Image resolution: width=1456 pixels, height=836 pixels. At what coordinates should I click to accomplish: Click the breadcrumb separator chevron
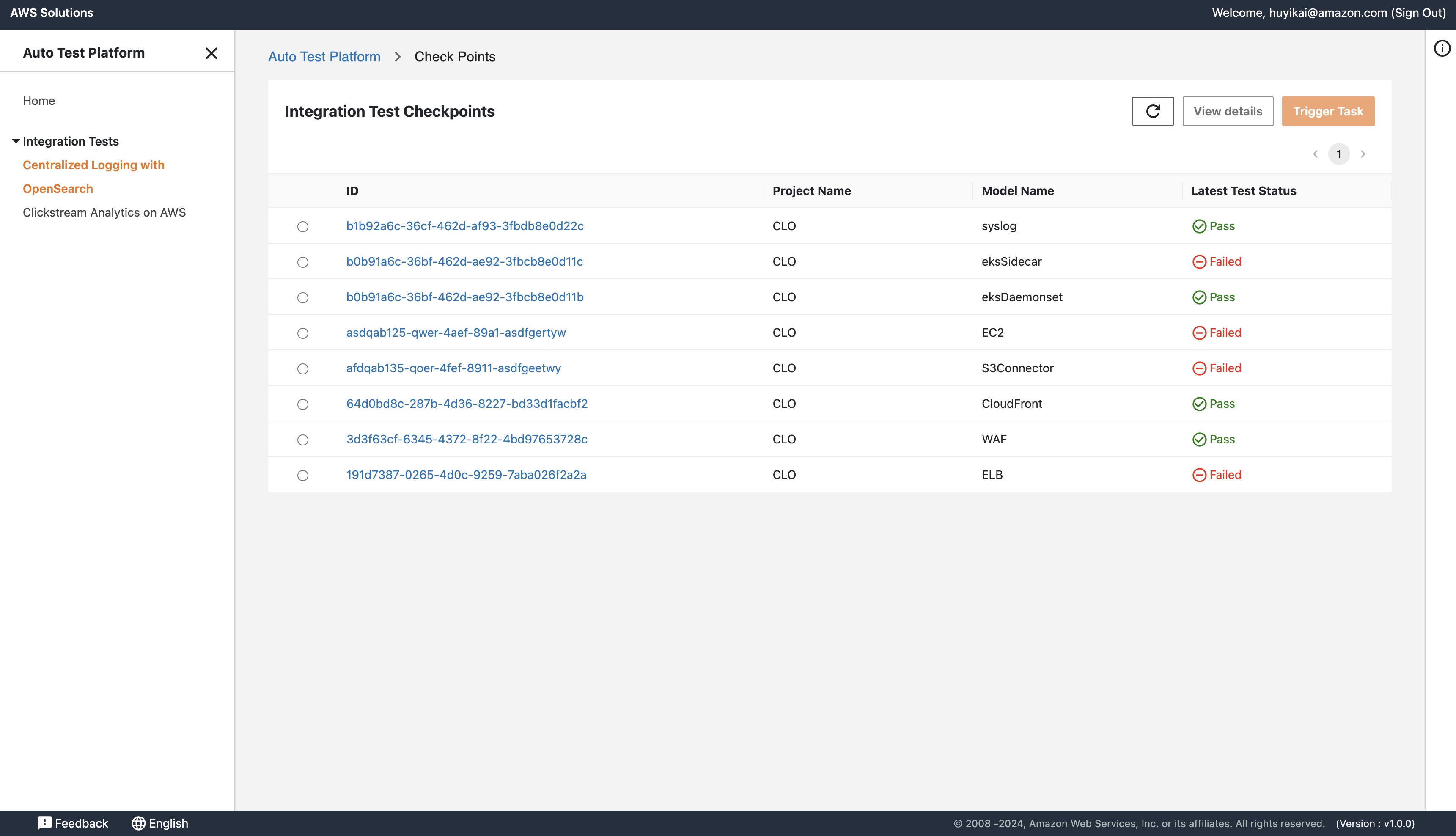[x=397, y=57]
